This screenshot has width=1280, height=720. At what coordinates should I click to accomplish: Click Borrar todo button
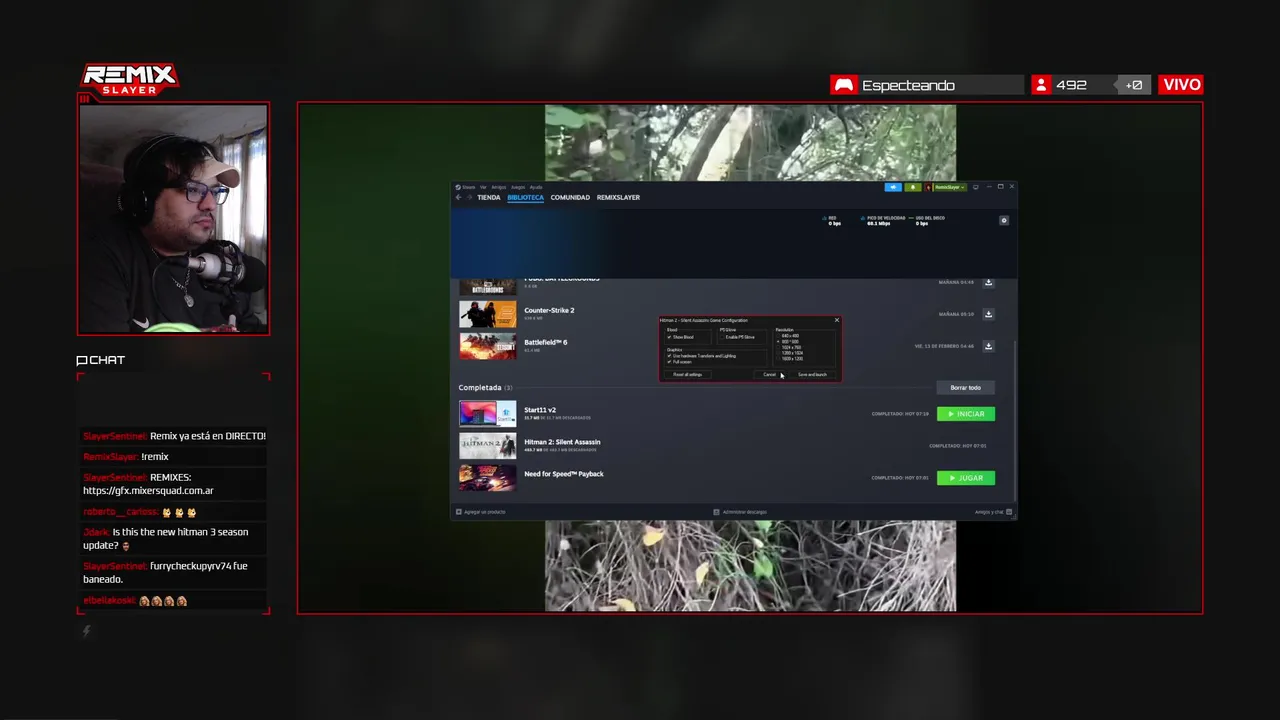click(x=965, y=387)
